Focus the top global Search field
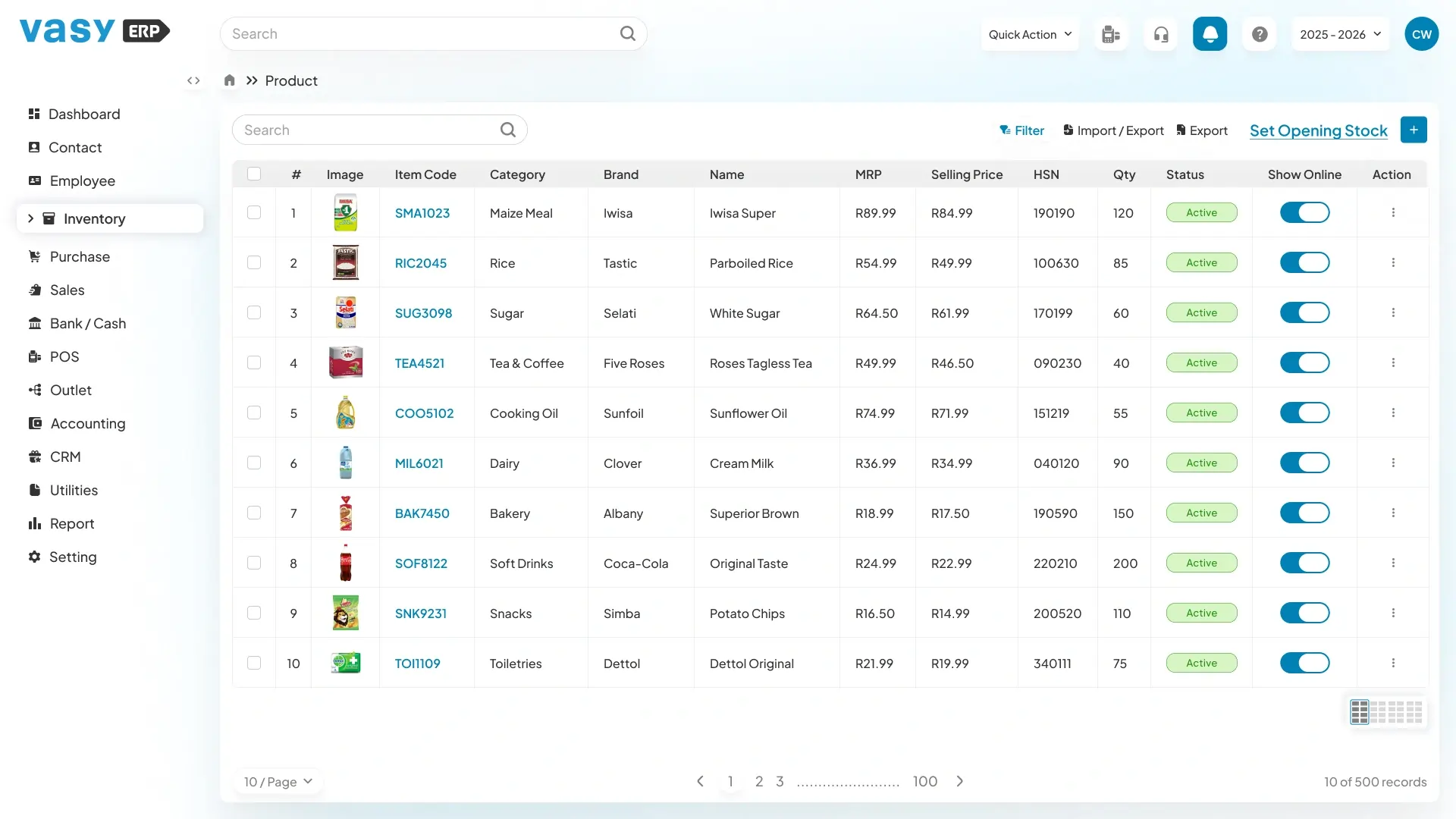This screenshot has width=1456, height=819. pos(434,33)
